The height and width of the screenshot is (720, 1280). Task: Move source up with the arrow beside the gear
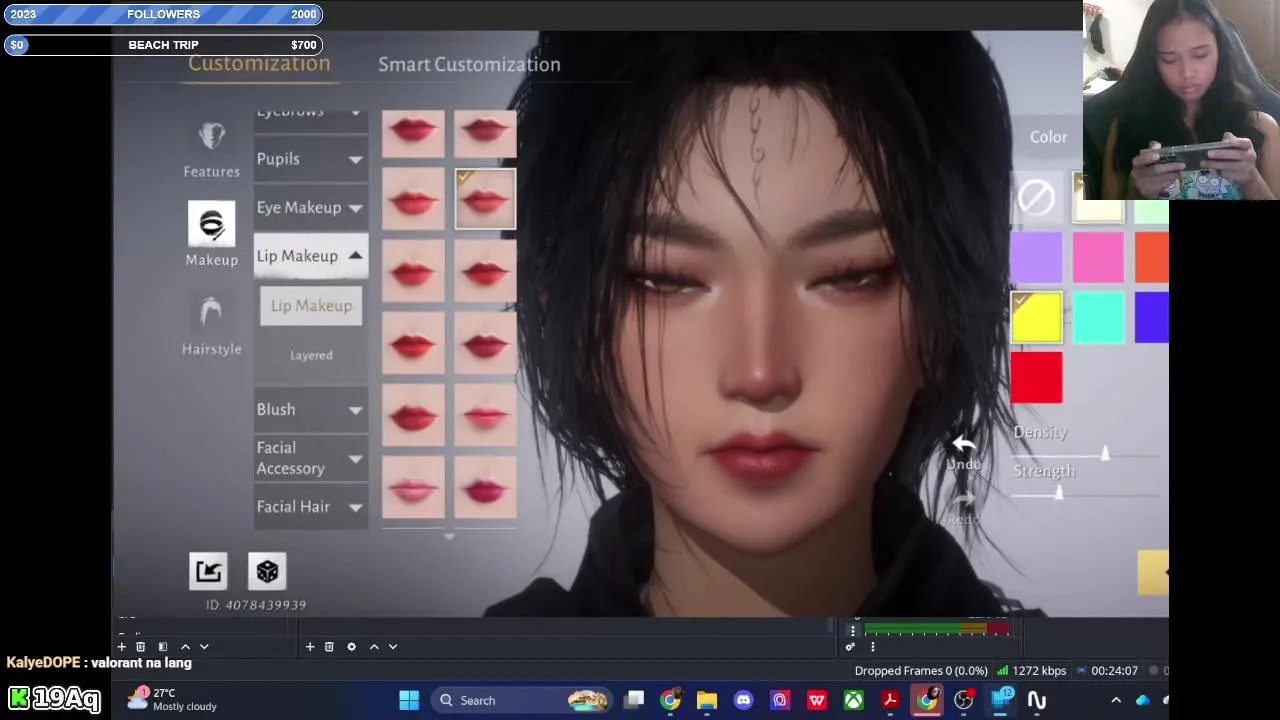click(374, 647)
